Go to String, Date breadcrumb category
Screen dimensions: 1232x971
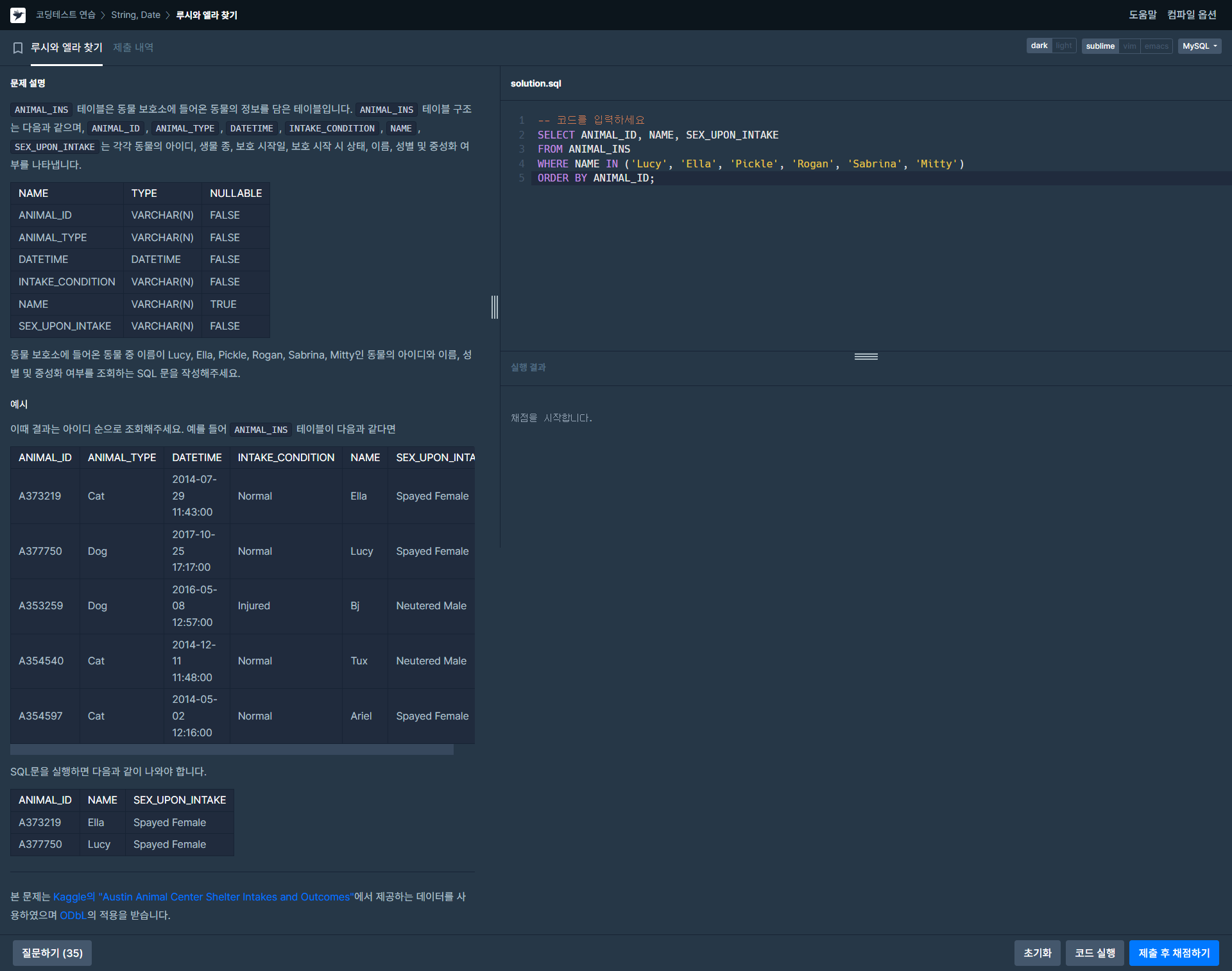(135, 15)
